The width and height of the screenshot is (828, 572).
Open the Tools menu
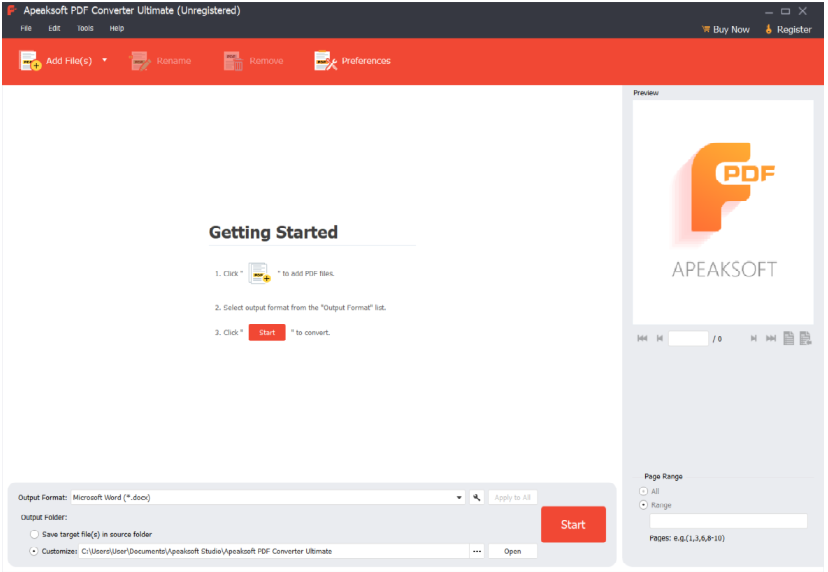85,29
